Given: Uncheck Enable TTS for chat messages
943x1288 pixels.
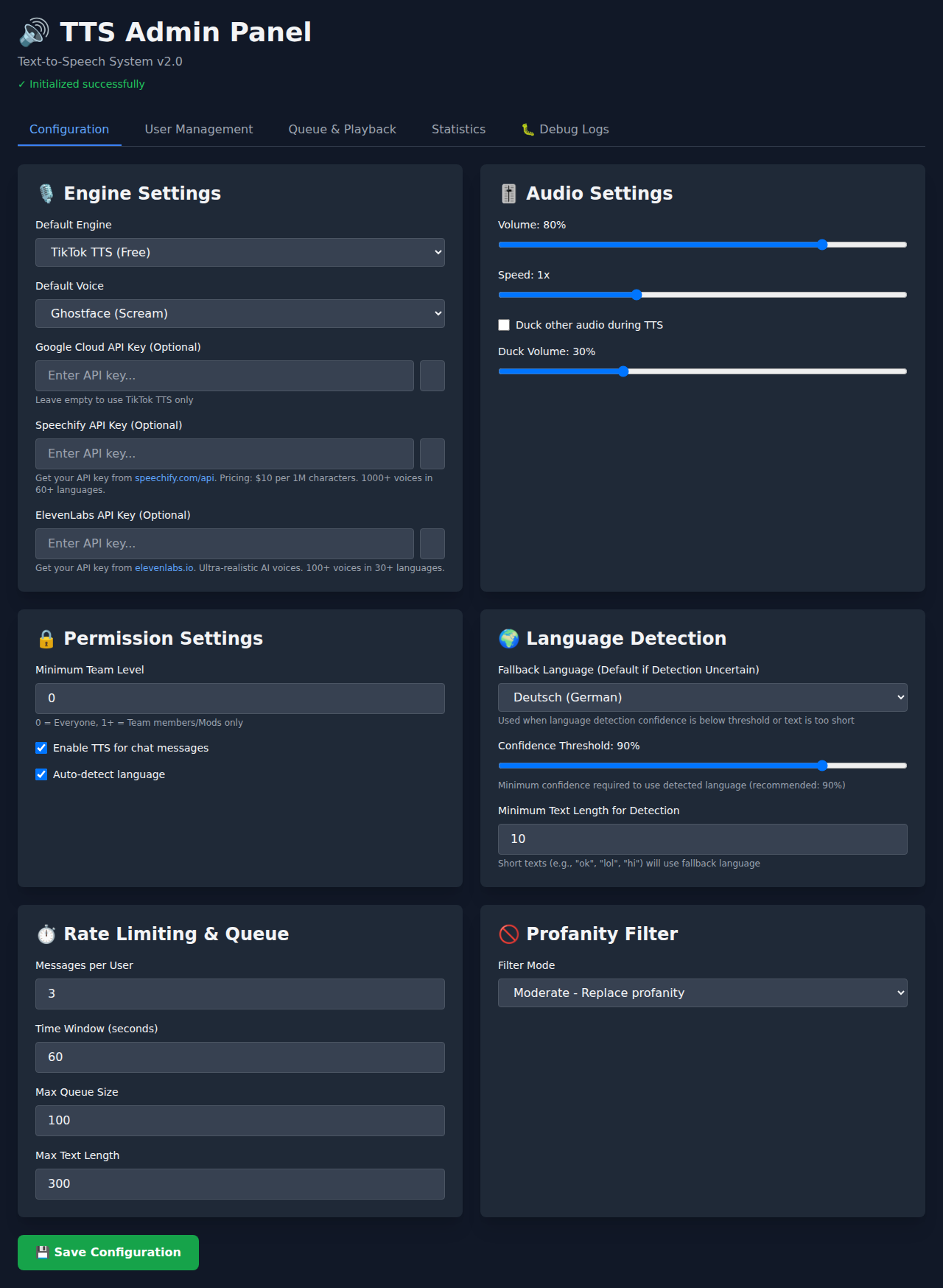Looking at the screenshot, I should click(x=41, y=748).
